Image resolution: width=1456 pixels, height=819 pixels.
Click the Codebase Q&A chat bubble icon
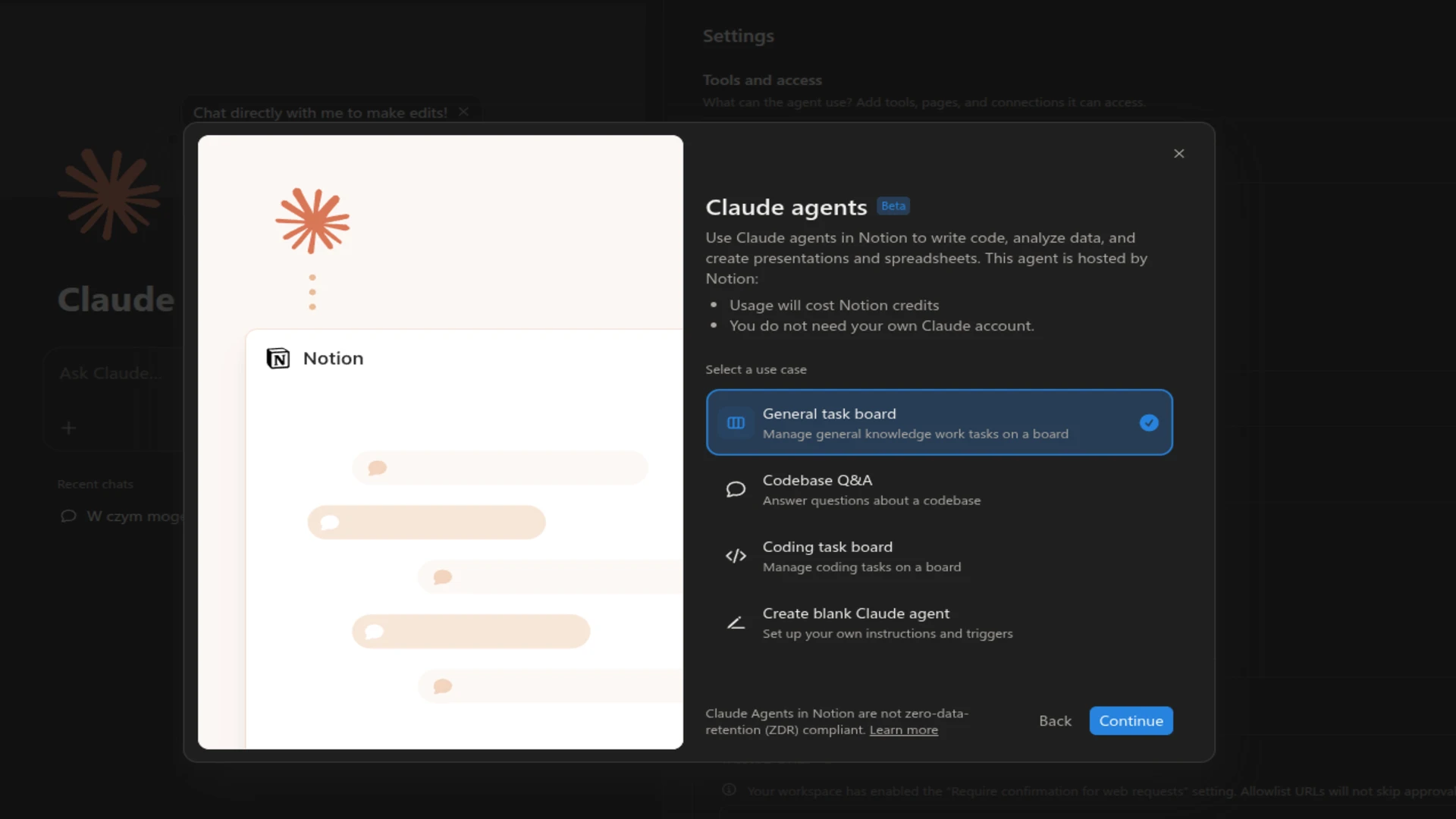tap(736, 489)
